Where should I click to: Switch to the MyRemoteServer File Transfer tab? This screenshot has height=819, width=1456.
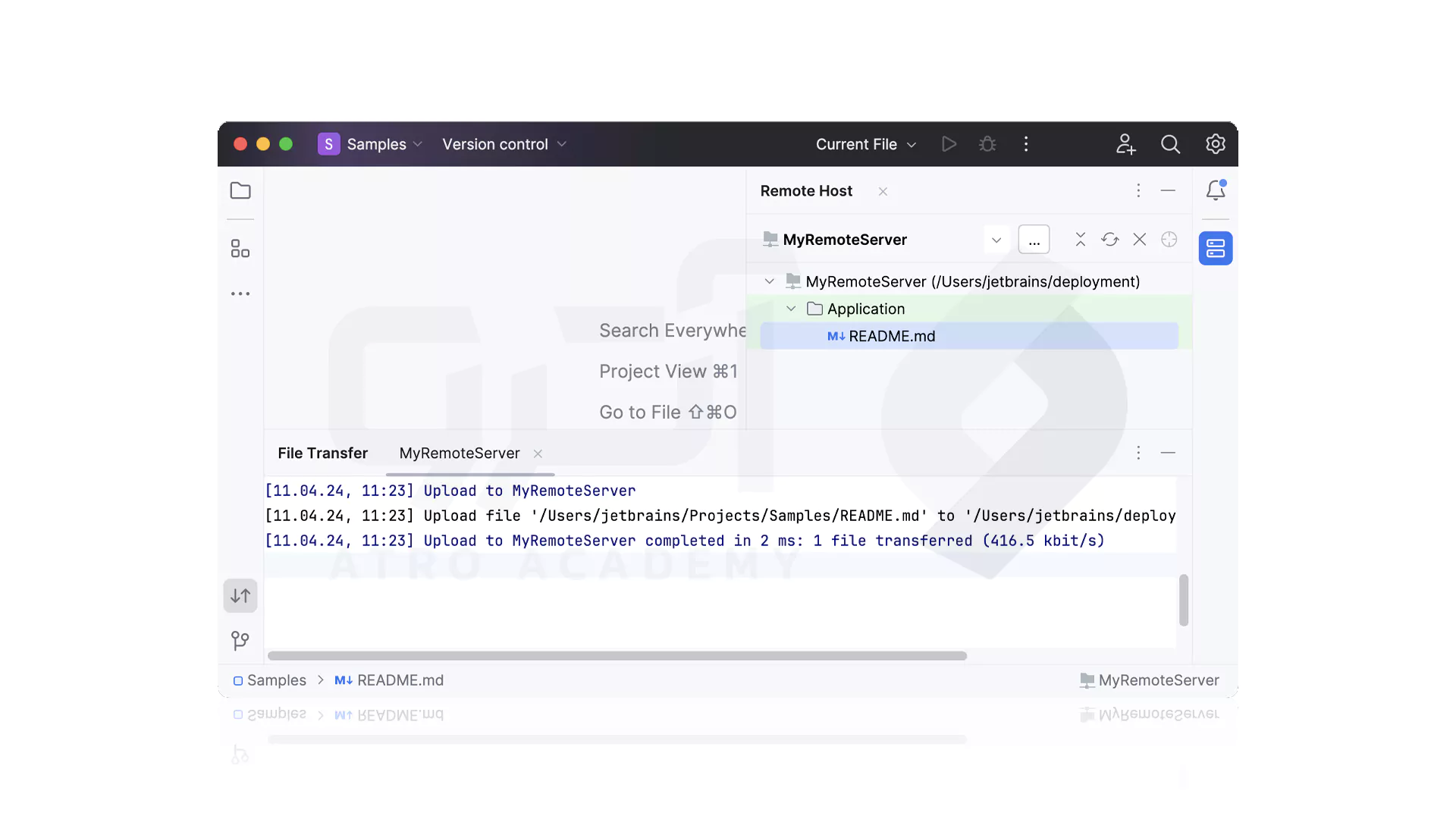click(x=460, y=453)
